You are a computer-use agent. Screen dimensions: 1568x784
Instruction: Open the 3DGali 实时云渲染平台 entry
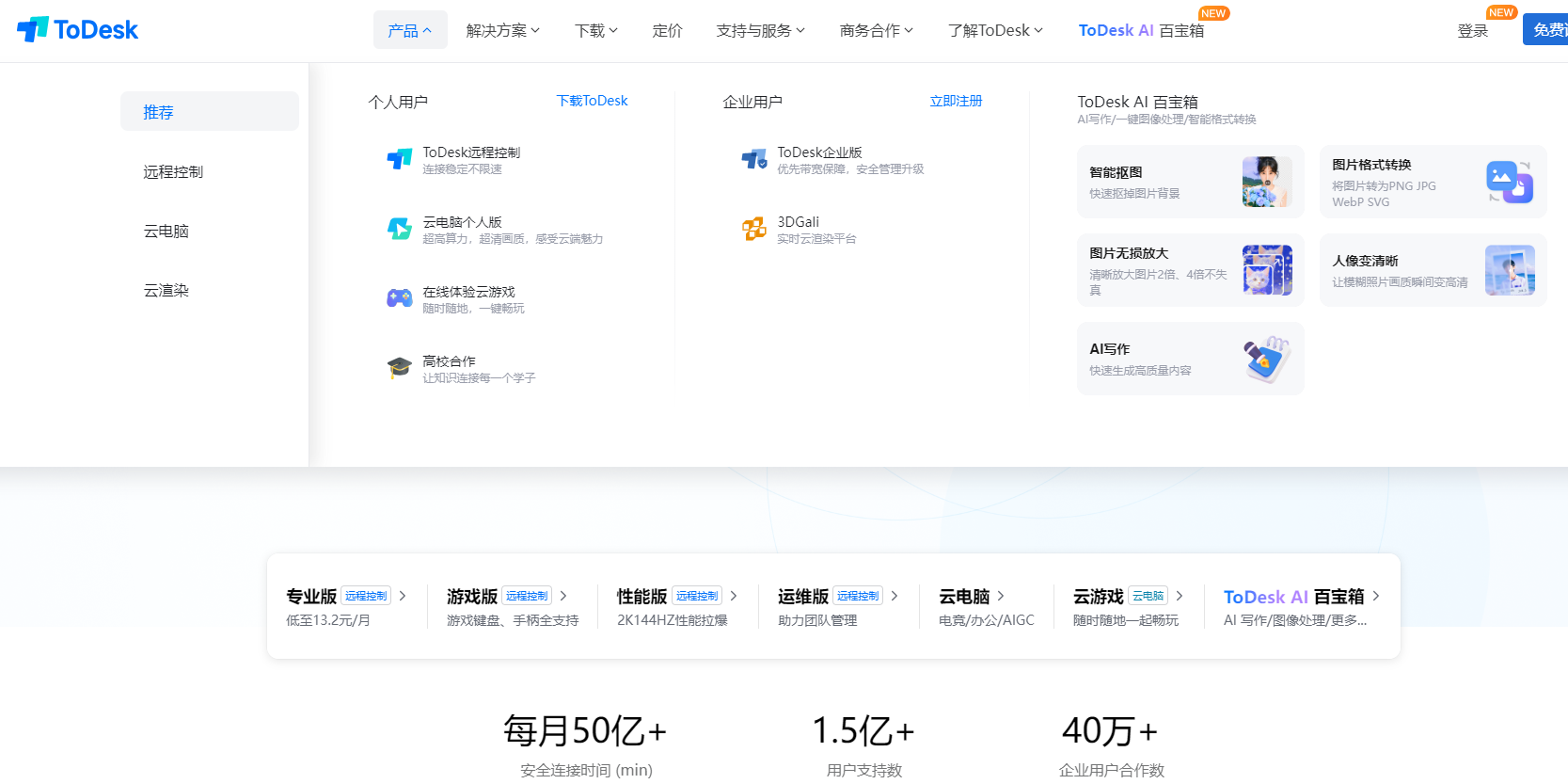(x=799, y=230)
